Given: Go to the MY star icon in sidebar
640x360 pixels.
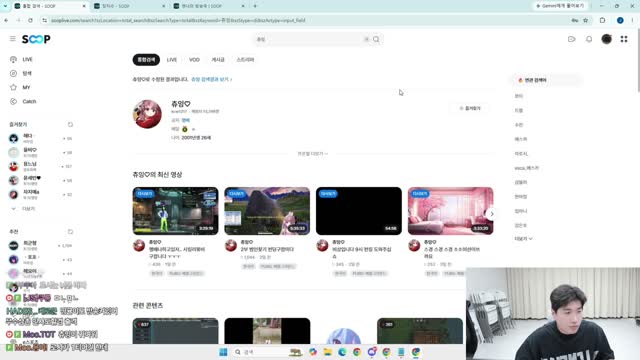Looking at the screenshot, I should point(13,87).
